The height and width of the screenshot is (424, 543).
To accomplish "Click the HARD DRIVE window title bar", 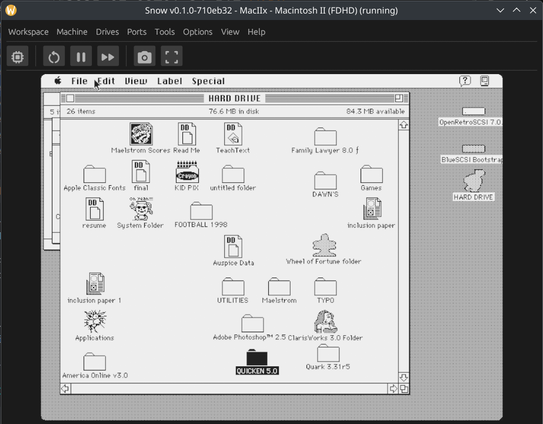I will [234, 98].
